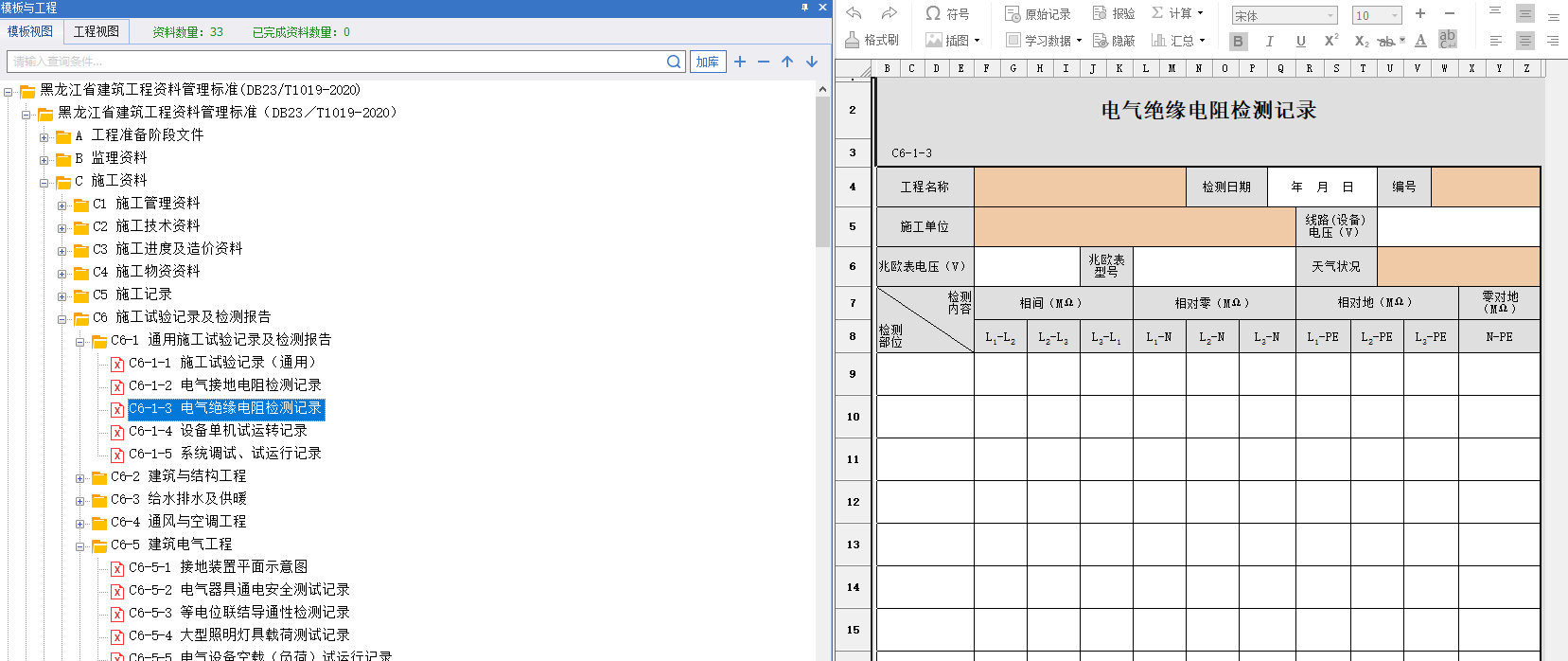Decrease font size with the minus icon

(1450, 13)
